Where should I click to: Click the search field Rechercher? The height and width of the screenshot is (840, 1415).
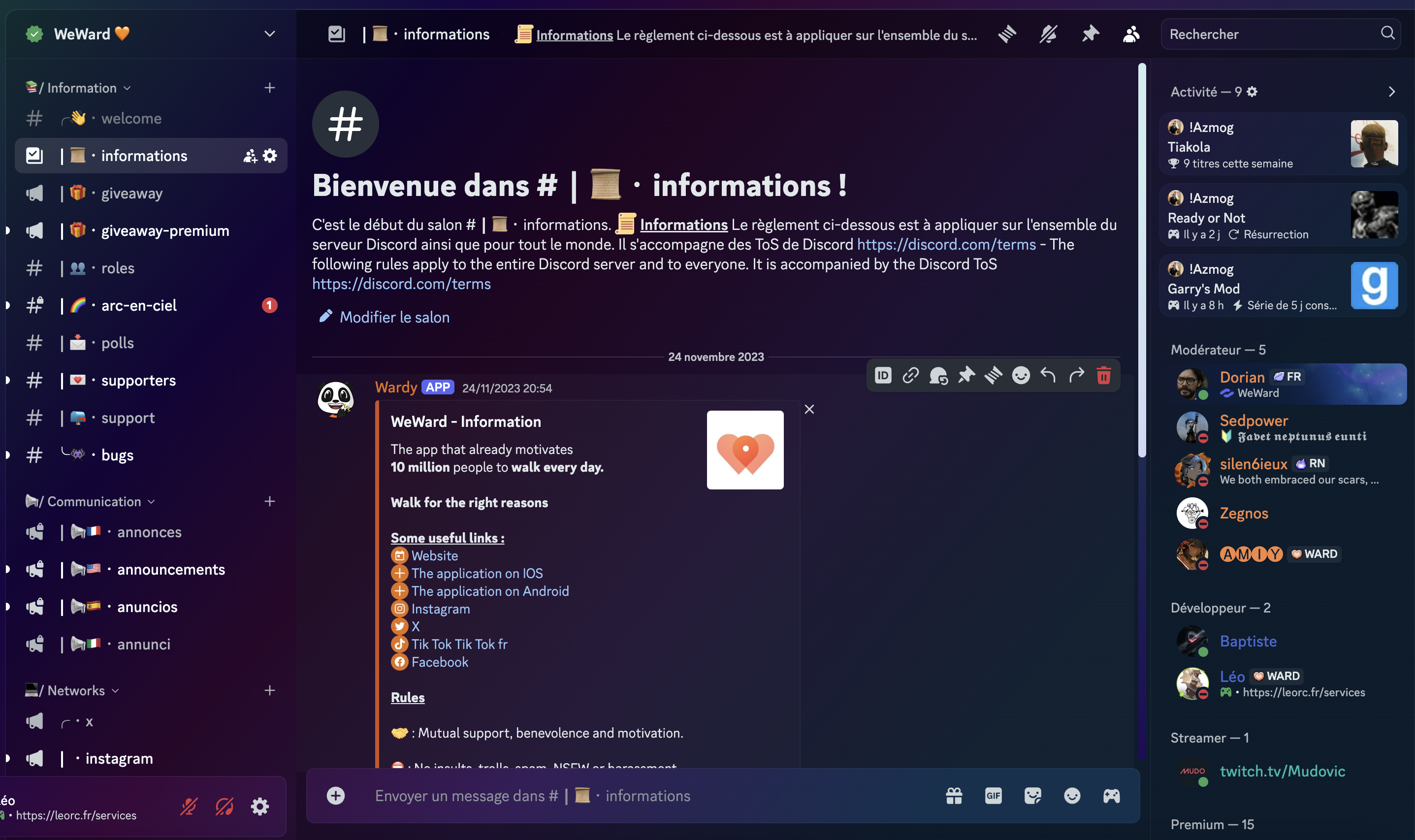1280,34
